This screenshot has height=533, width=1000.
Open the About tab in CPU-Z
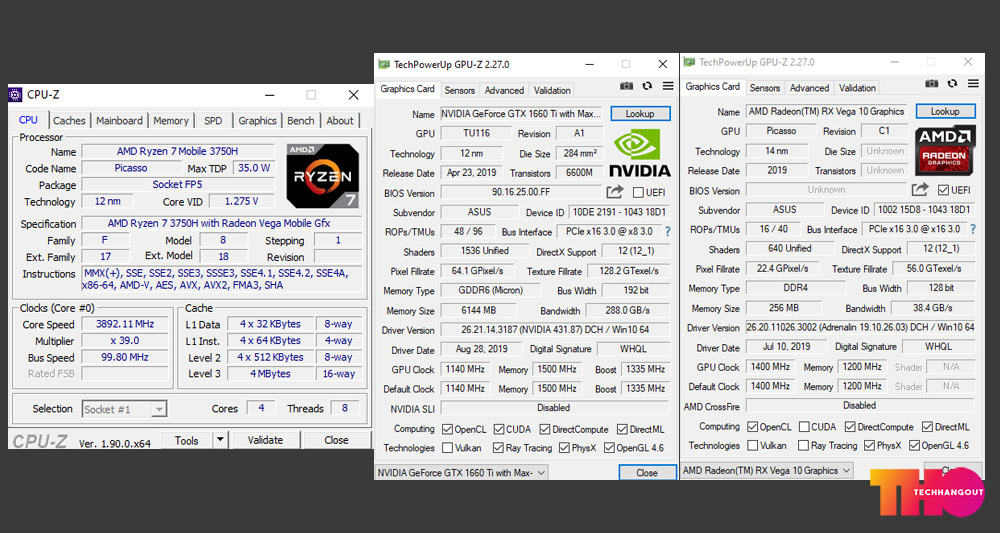click(340, 120)
